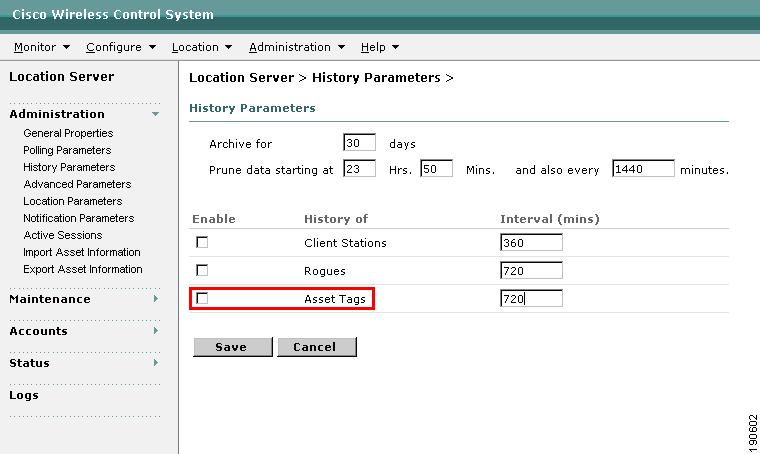The image size is (760, 454).
Task: Open General Properties link
Action: pyautogui.click(x=68, y=133)
